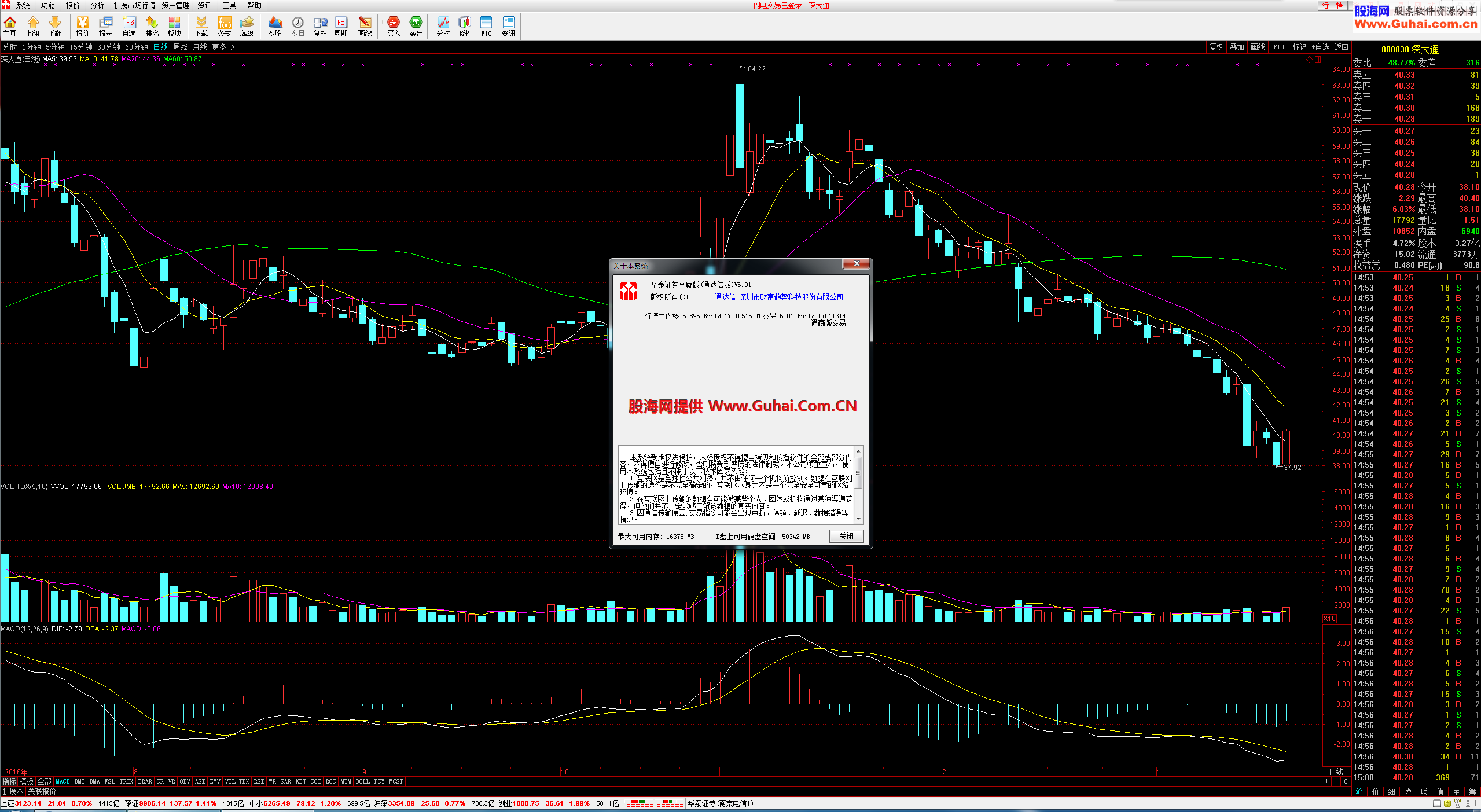Viewport: 1481px width, 812px height.
Task: Click +自选 to add to watchlist
Action: point(1321,47)
